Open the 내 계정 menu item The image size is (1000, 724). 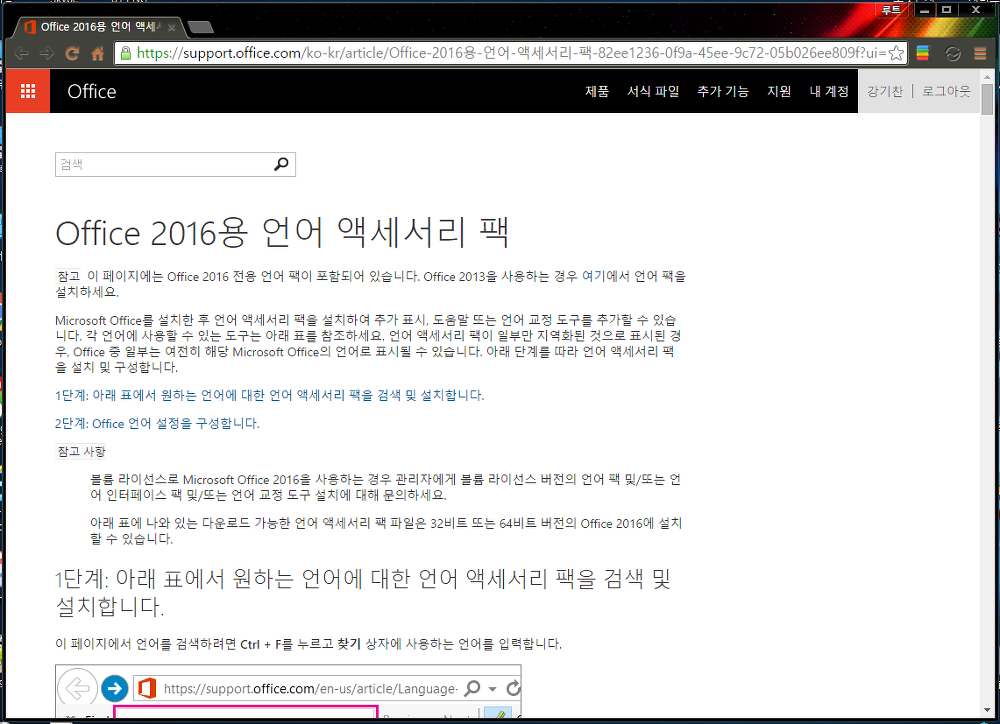click(829, 91)
